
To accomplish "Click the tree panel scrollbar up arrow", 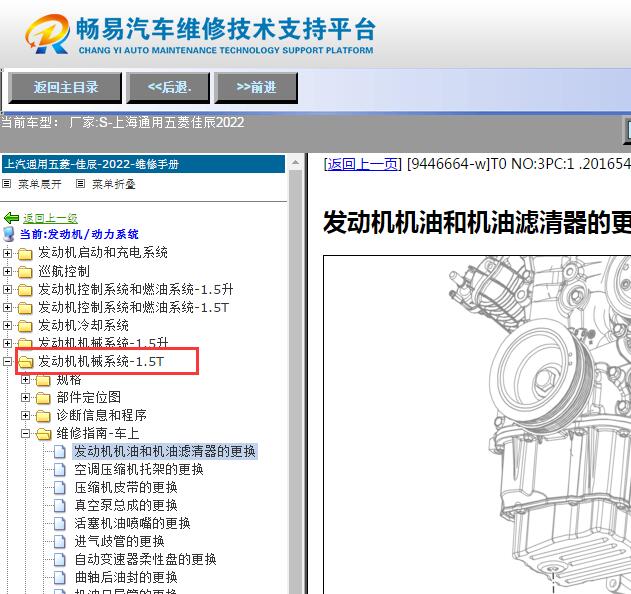I will [295, 163].
